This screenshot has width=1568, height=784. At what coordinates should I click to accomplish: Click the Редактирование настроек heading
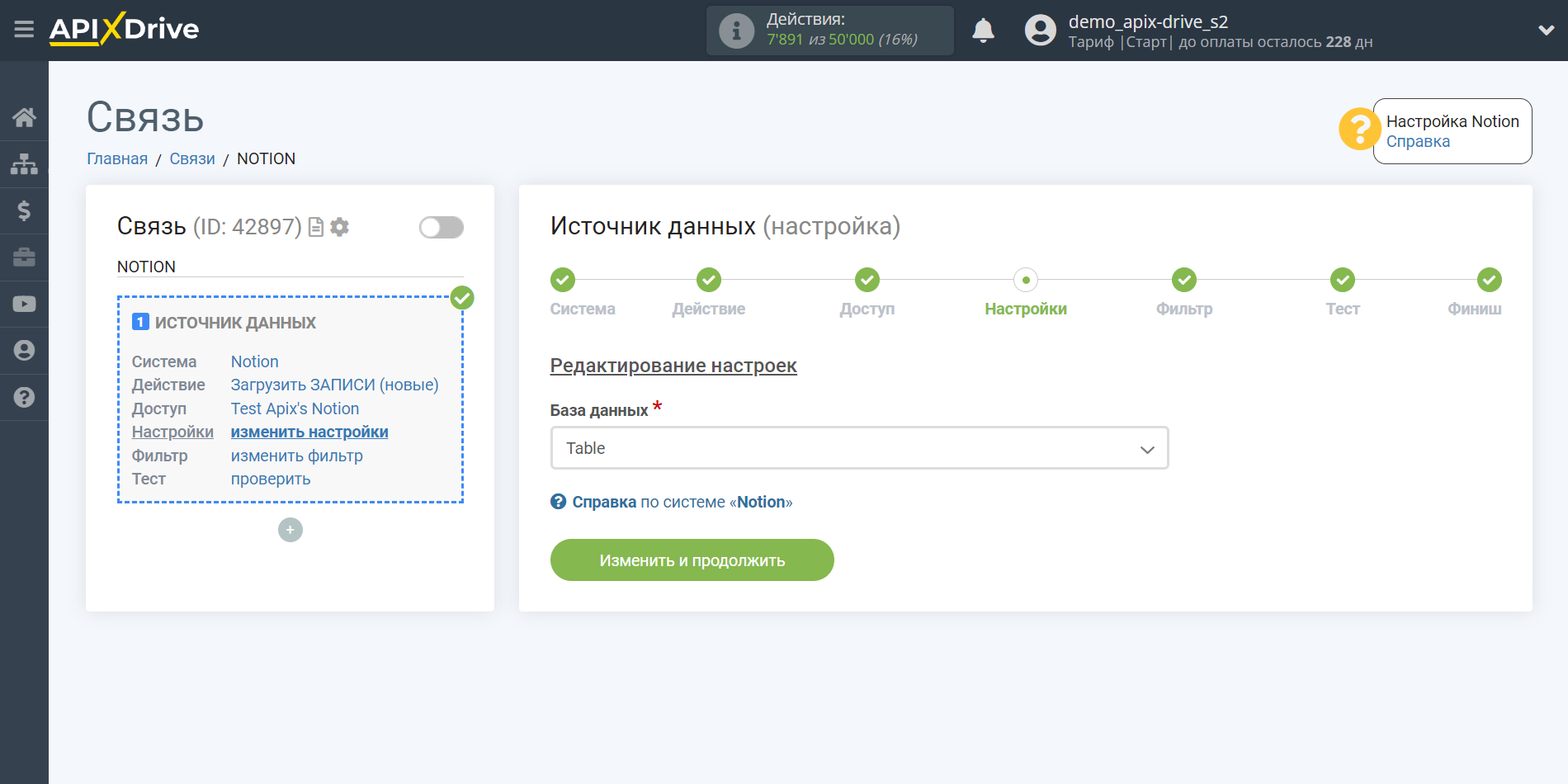click(673, 366)
